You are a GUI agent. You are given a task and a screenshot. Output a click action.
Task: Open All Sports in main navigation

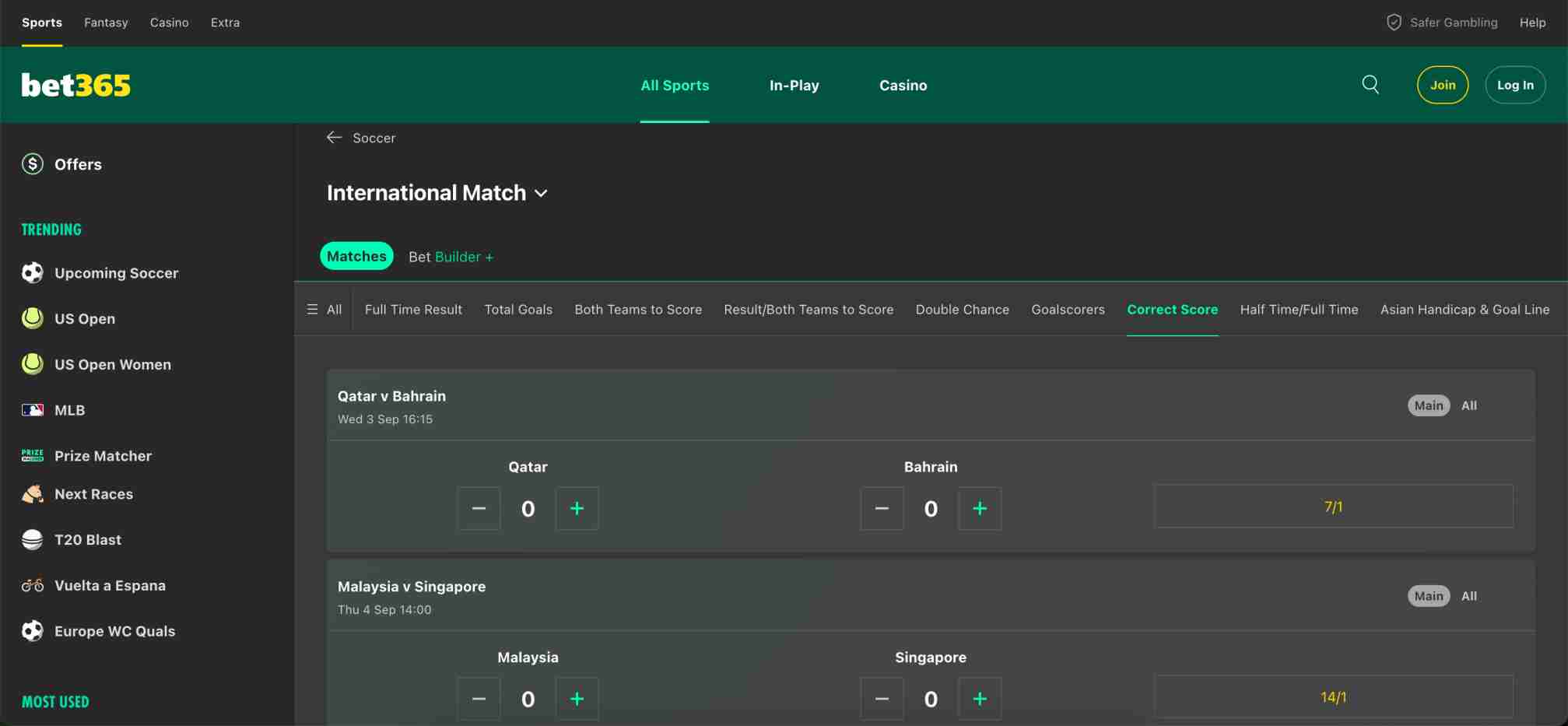pyautogui.click(x=675, y=86)
